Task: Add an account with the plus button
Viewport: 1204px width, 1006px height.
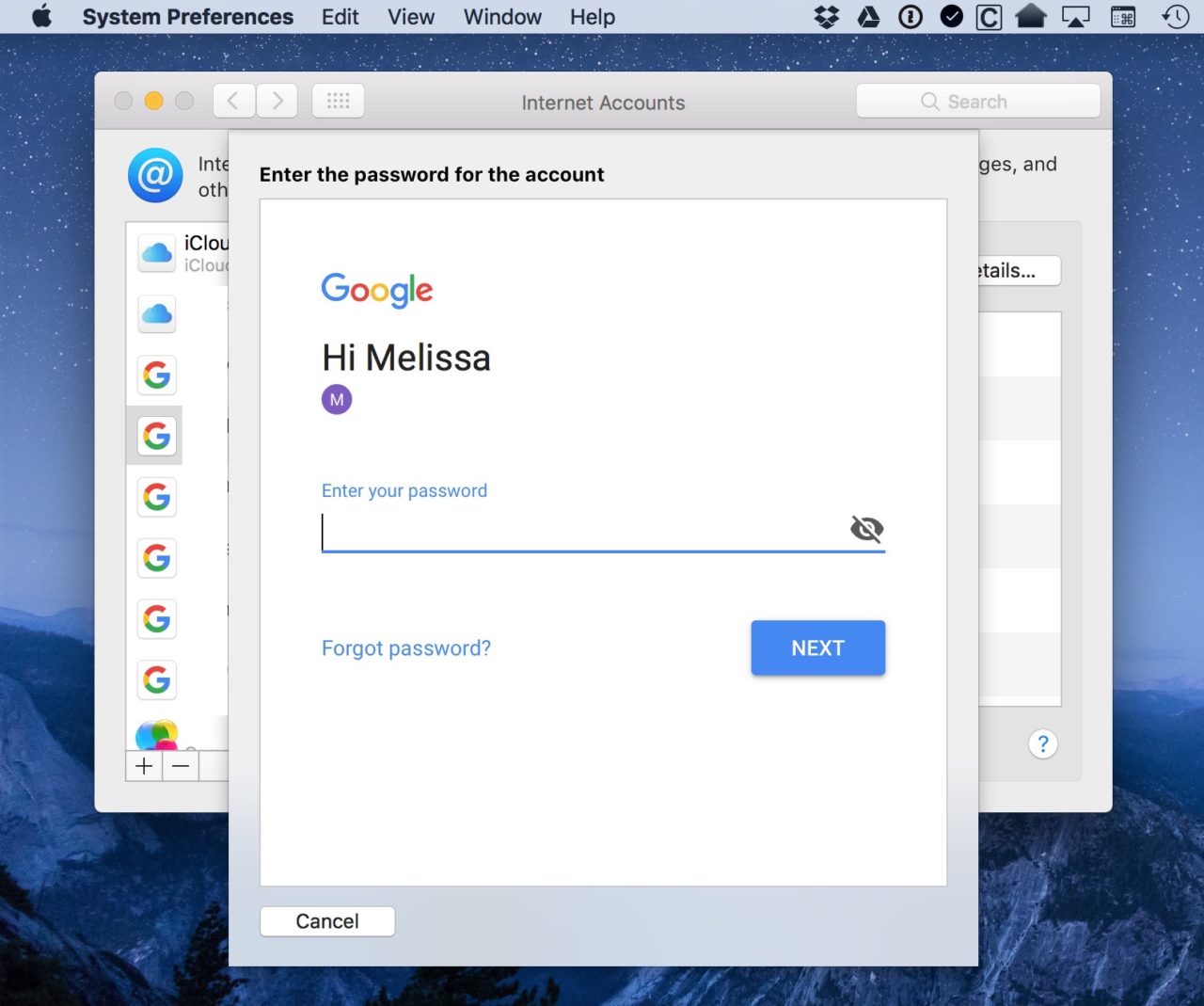Action: point(144,766)
